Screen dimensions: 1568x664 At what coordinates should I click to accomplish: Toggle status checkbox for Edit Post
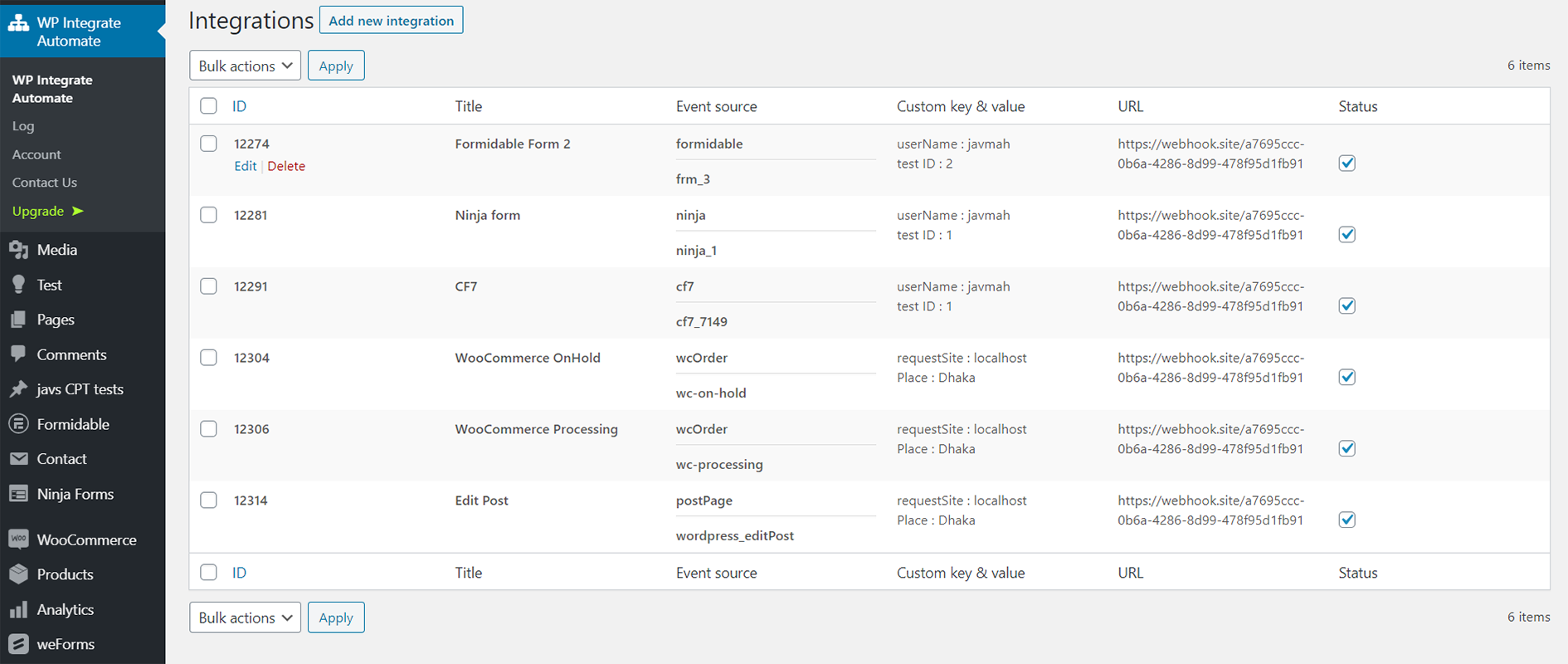tap(1347, 520)
